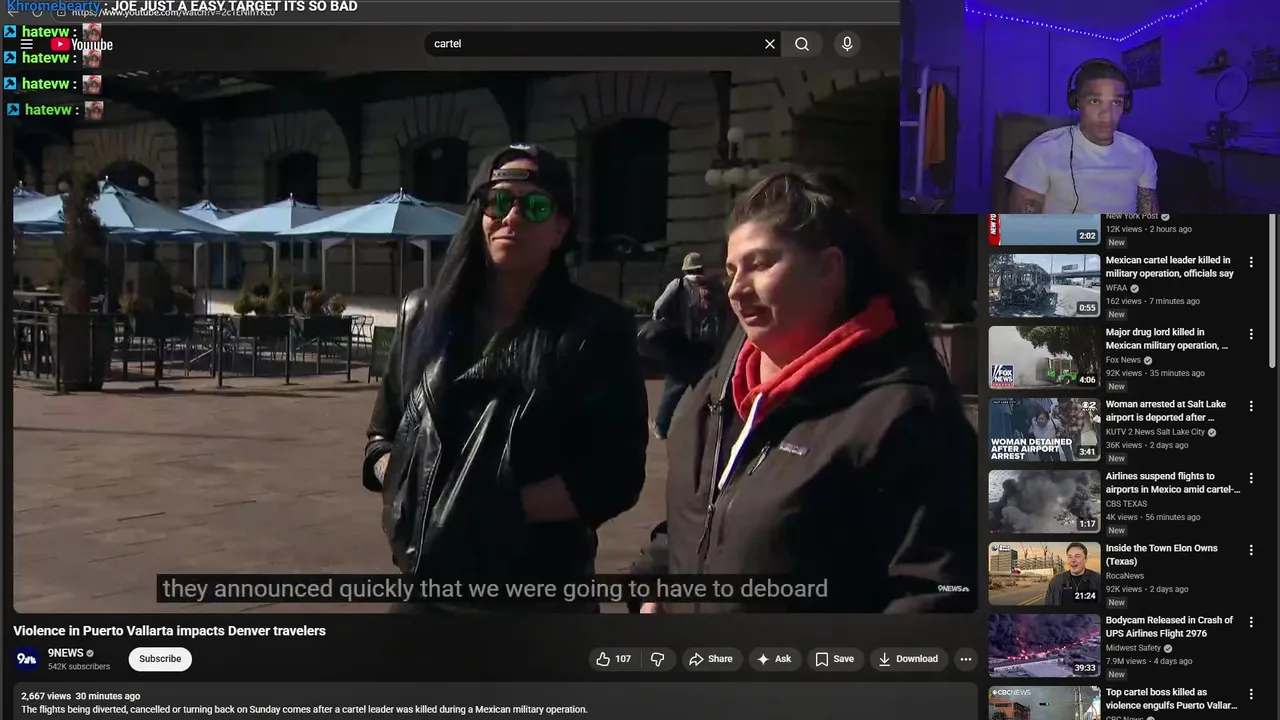The image size is (1280, 720).
Task: Open more actions menu beside Download
Action: point(965,659)
